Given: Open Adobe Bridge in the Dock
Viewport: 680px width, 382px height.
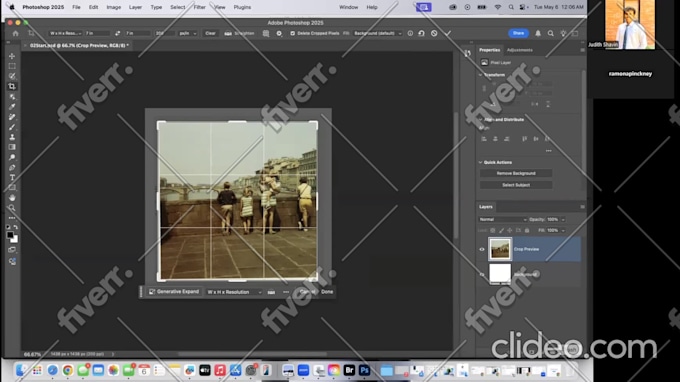Looking at the screenshot, I should tap(349, 370).
